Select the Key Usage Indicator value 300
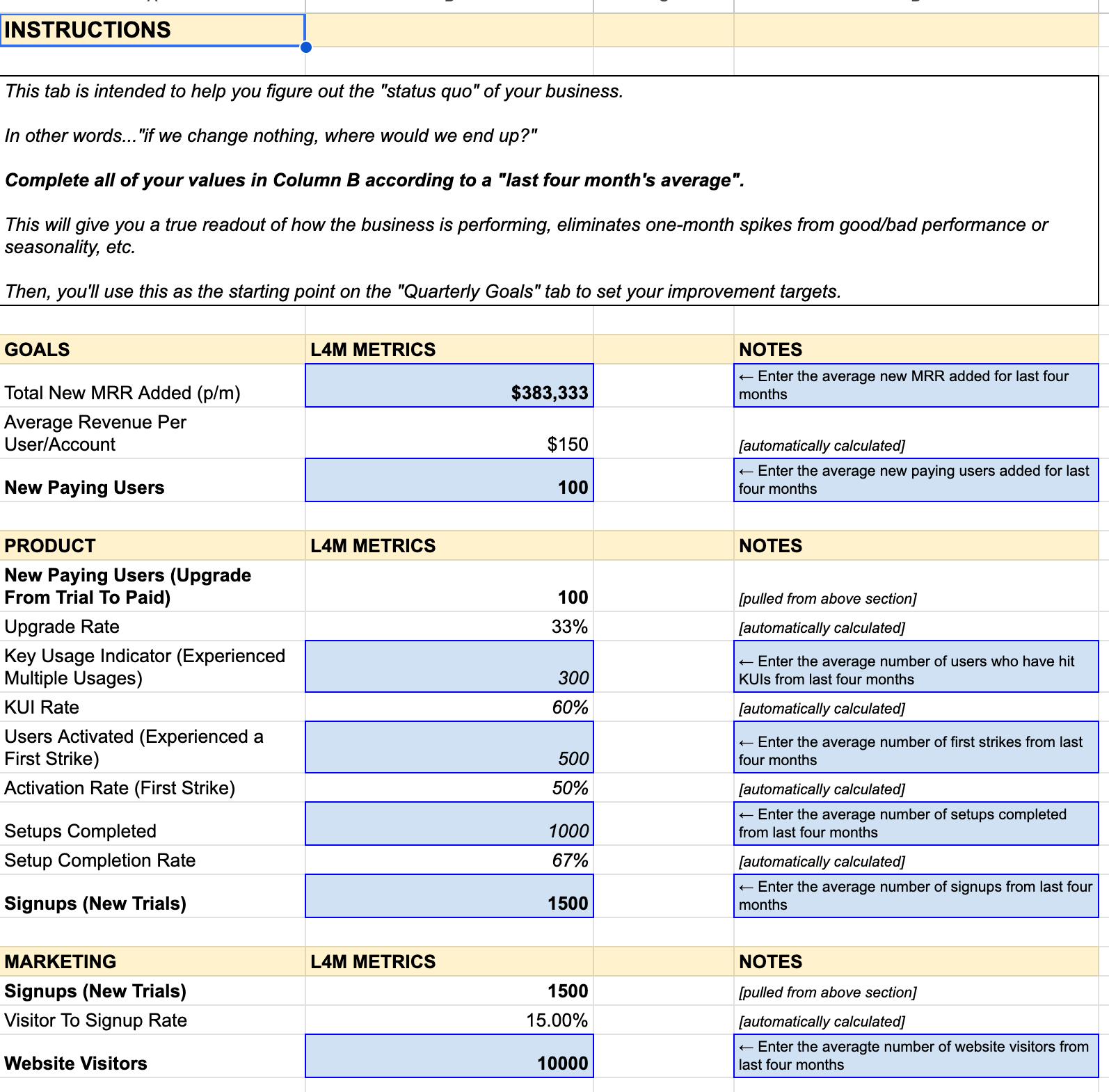 [x=449, y=667]
